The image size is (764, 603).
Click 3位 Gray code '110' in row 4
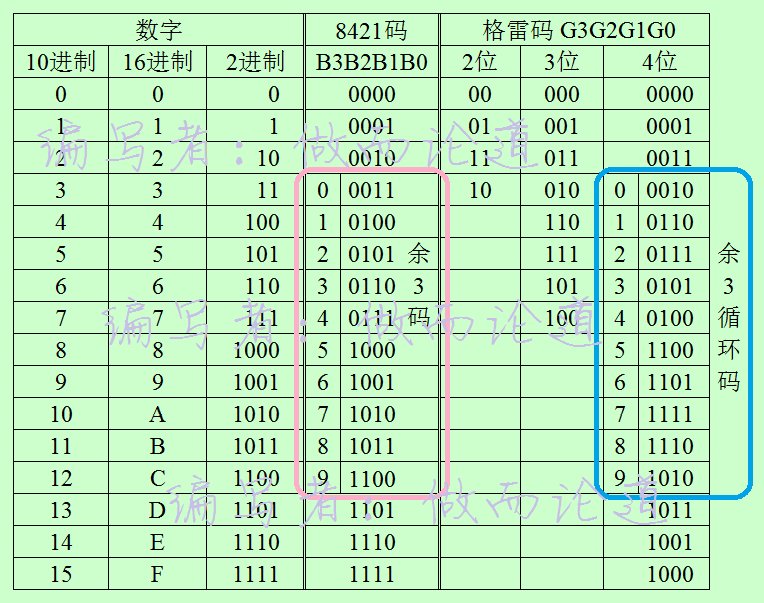point(562,222)
